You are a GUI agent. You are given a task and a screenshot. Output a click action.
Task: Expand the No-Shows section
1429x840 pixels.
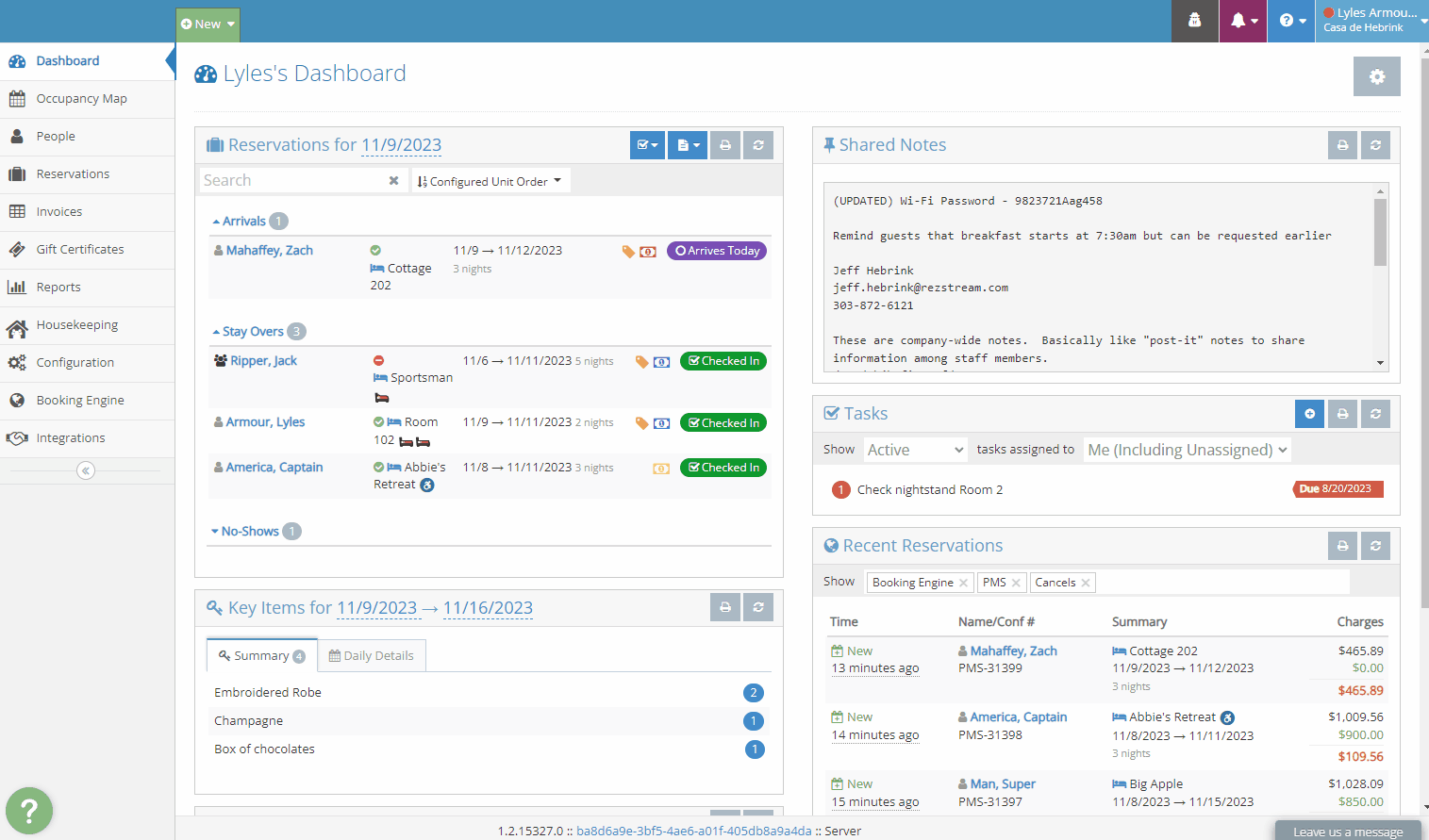[x=249, y=532]
